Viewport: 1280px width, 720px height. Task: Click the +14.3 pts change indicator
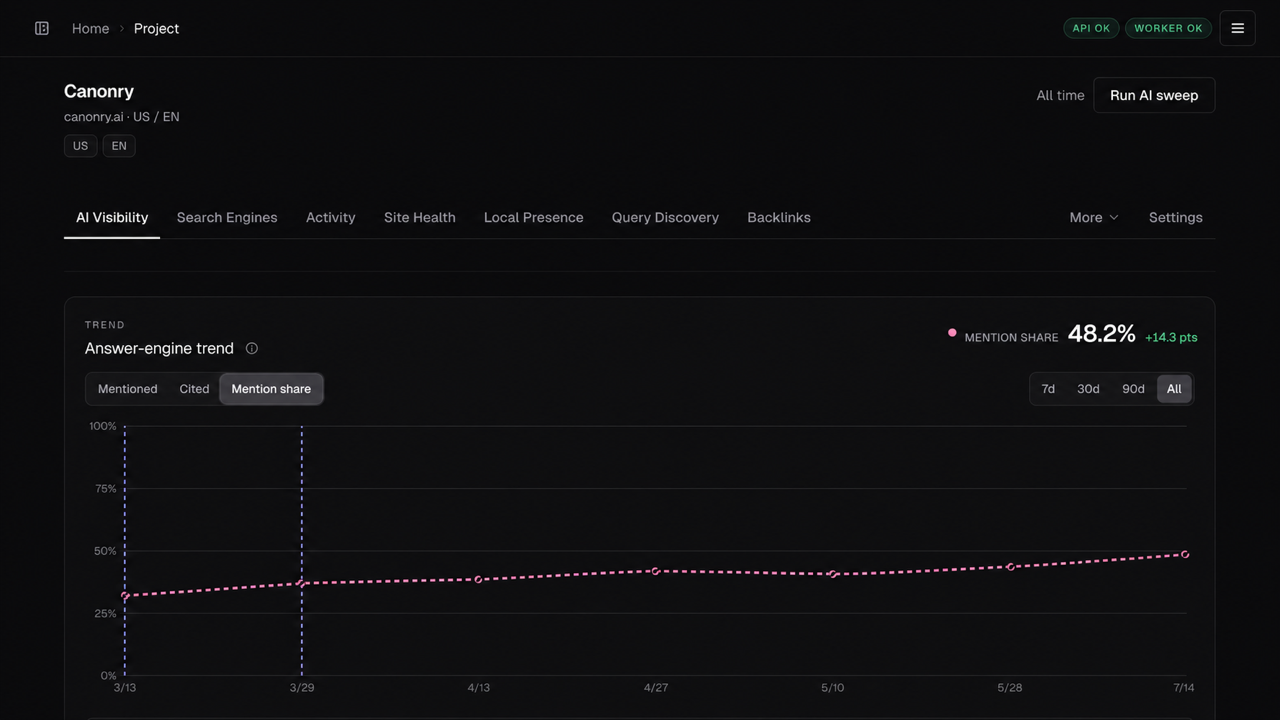(1171, 337)
